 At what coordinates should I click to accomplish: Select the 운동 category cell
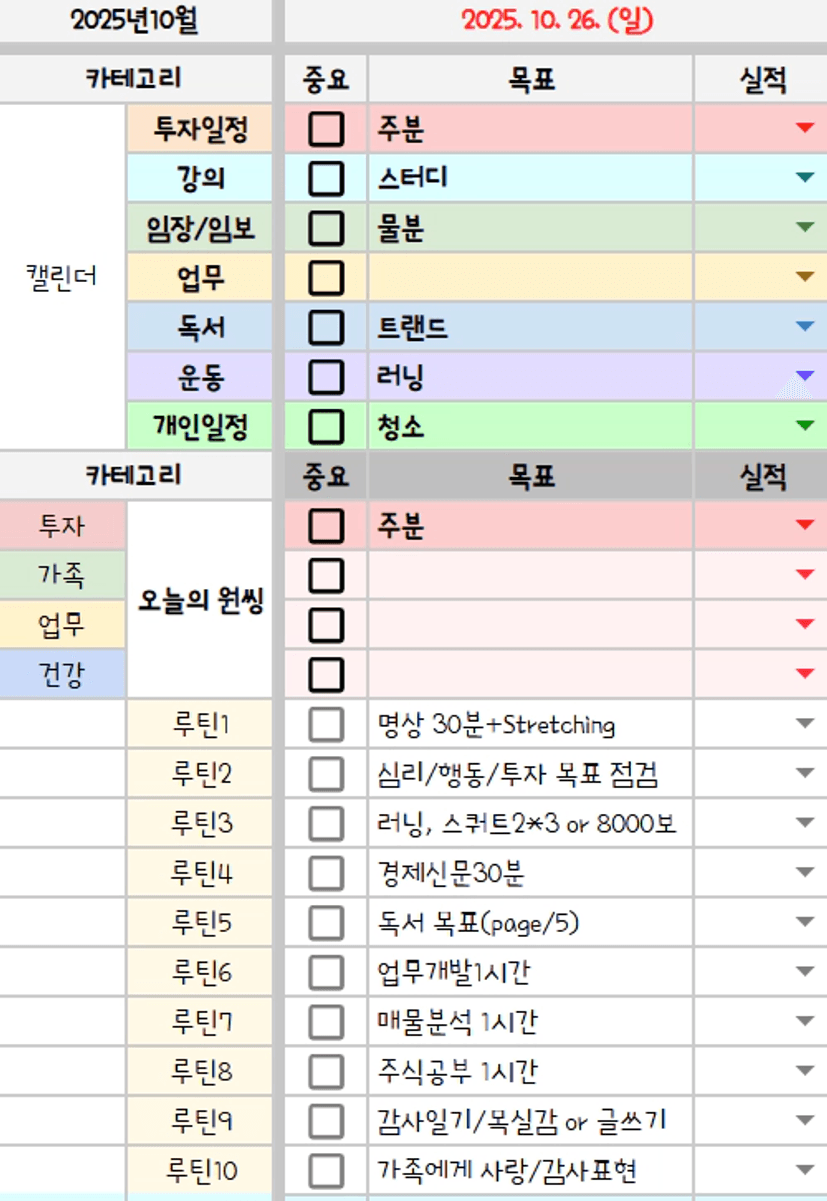coord(199,377)
